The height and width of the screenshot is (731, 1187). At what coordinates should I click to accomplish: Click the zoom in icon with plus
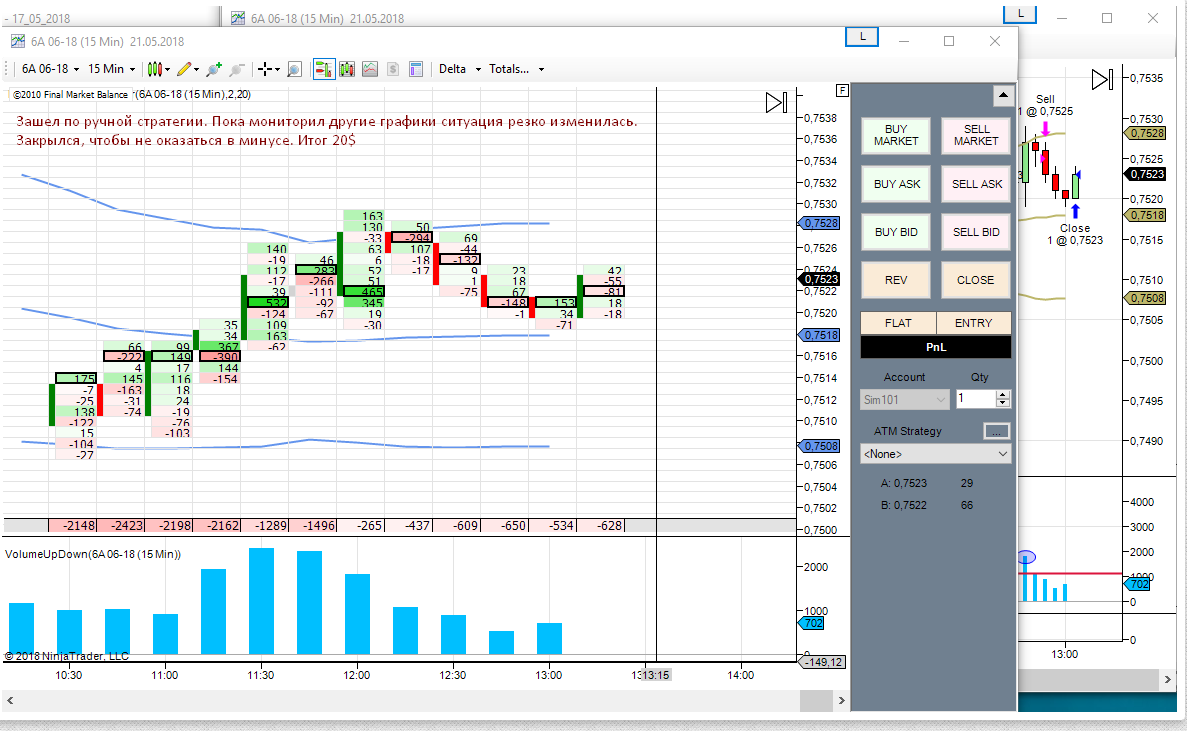click(214, 69)
